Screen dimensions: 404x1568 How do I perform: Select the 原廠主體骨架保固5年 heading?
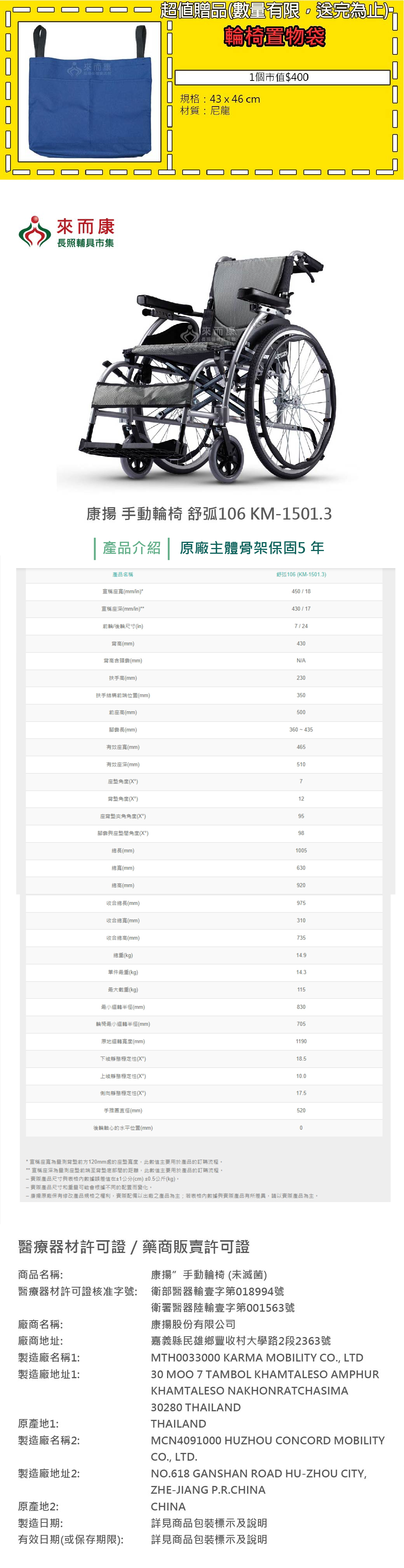pos(251,548)
